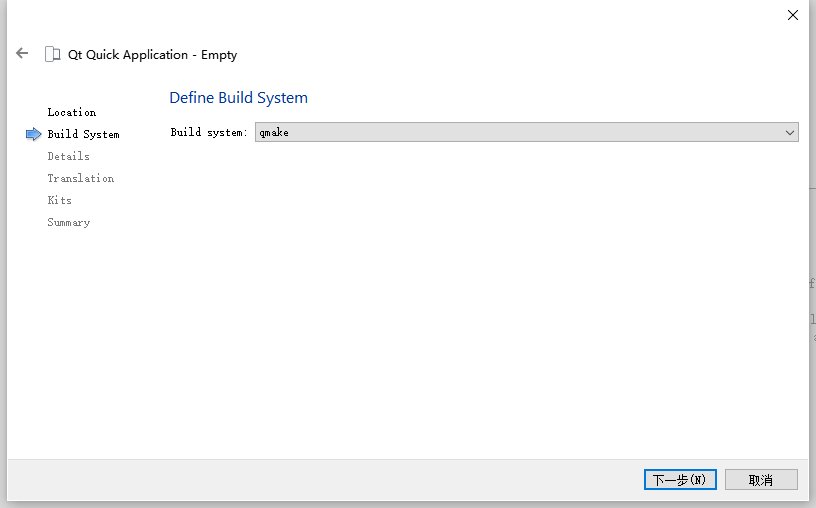Open the Build system combo box showing qmake
This screenshot has height=508, width=816.
pos(526,132)
